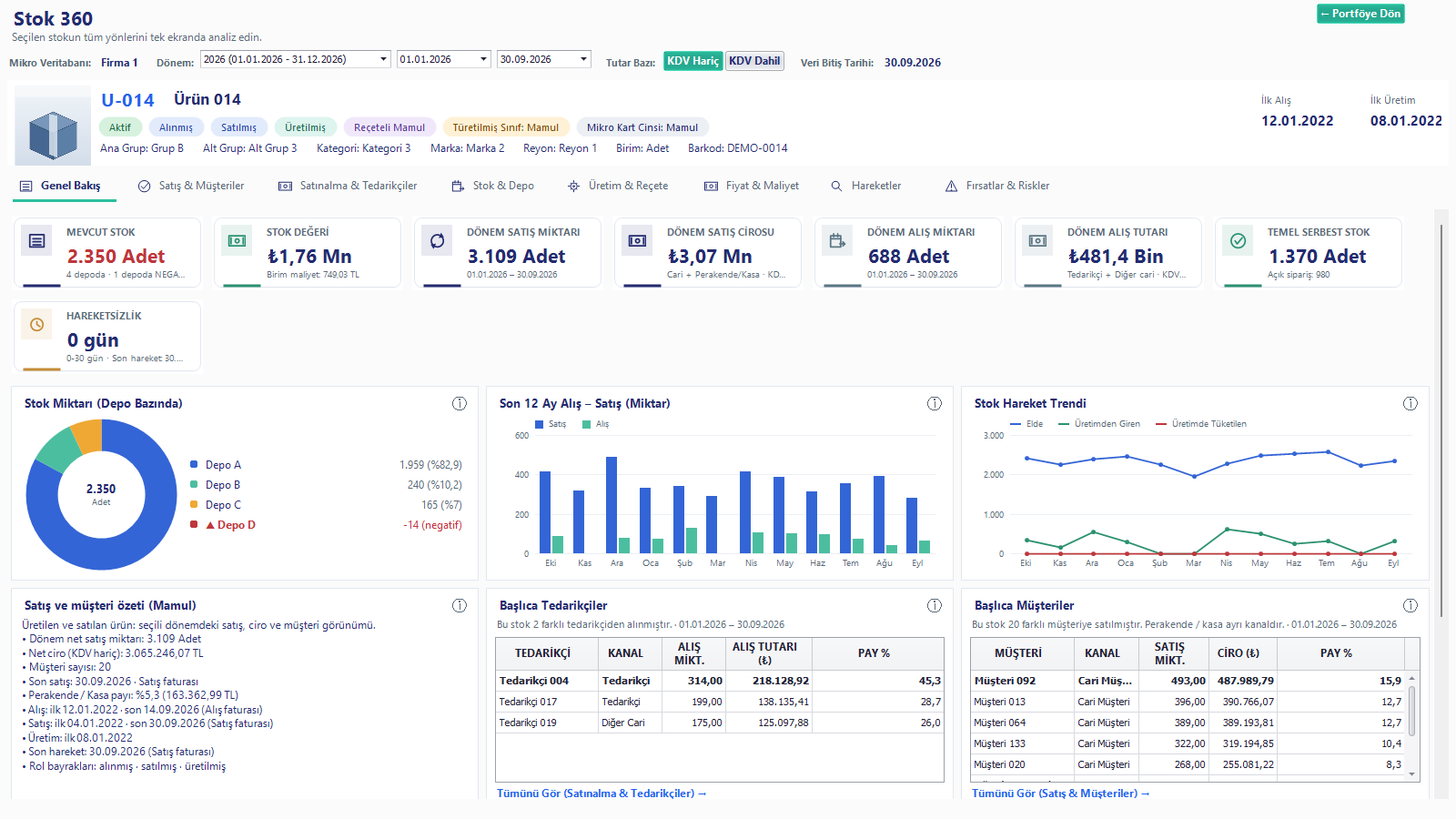Screen dimensions: 1456x819
Task: Toggle Elde line in the trend legend
Action: (1026, 424)
